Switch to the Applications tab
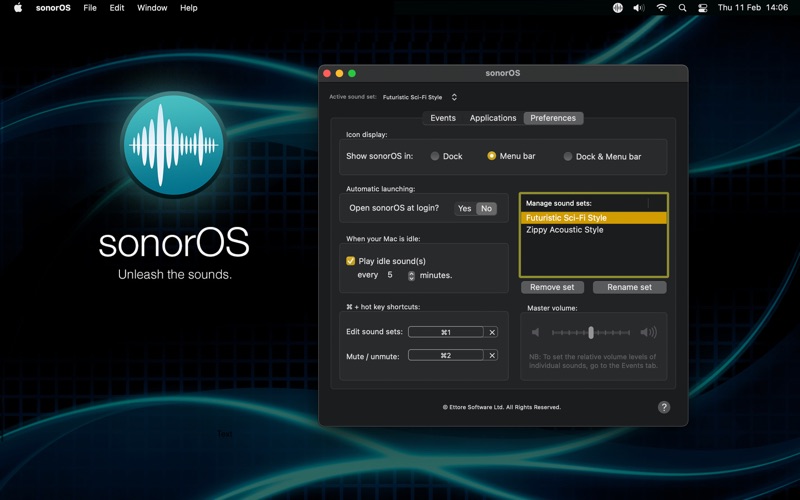The height and width of the screenshot is (500, 800). pyautogui.click(x=493, y=118)
